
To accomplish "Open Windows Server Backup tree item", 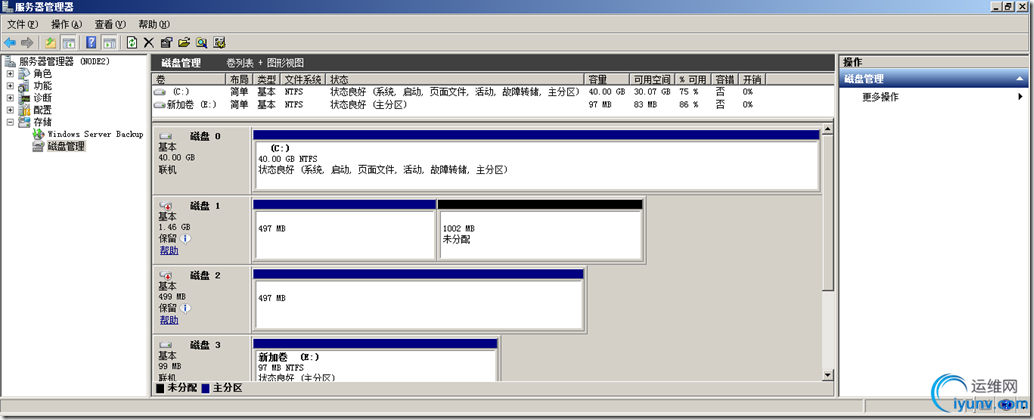I will [95, 134].
